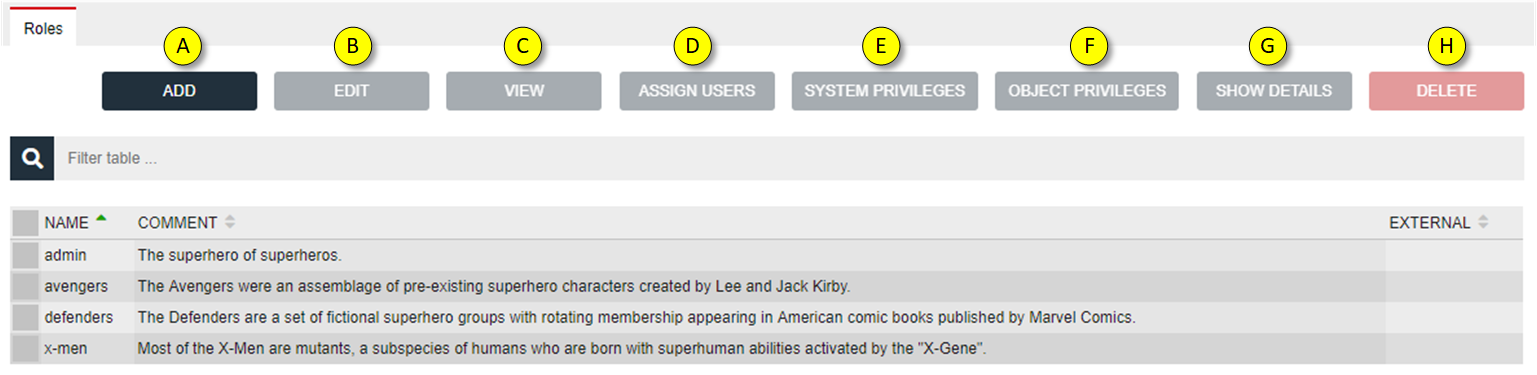The height and width of the screenshot is (375, 1537).
Task: Click the magnifier search icon
Action: 32,158
